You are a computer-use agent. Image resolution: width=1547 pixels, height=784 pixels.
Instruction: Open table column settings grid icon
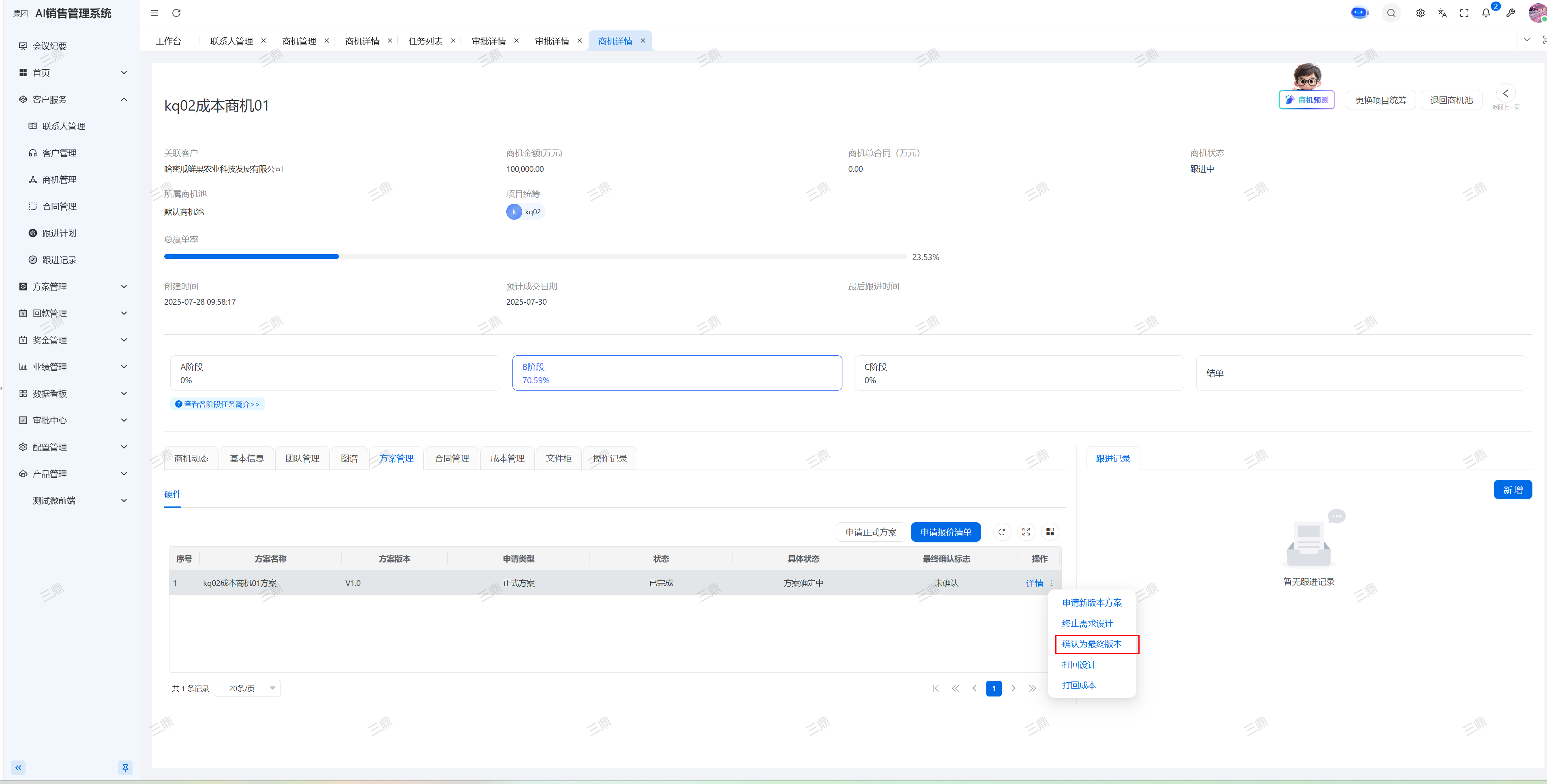(1050, 532)
